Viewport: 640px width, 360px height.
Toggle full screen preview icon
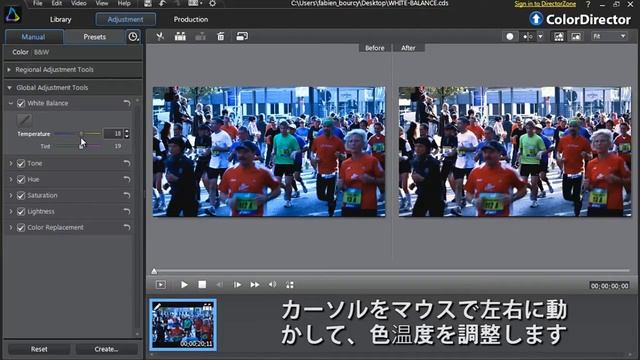[x=290, y=284]
